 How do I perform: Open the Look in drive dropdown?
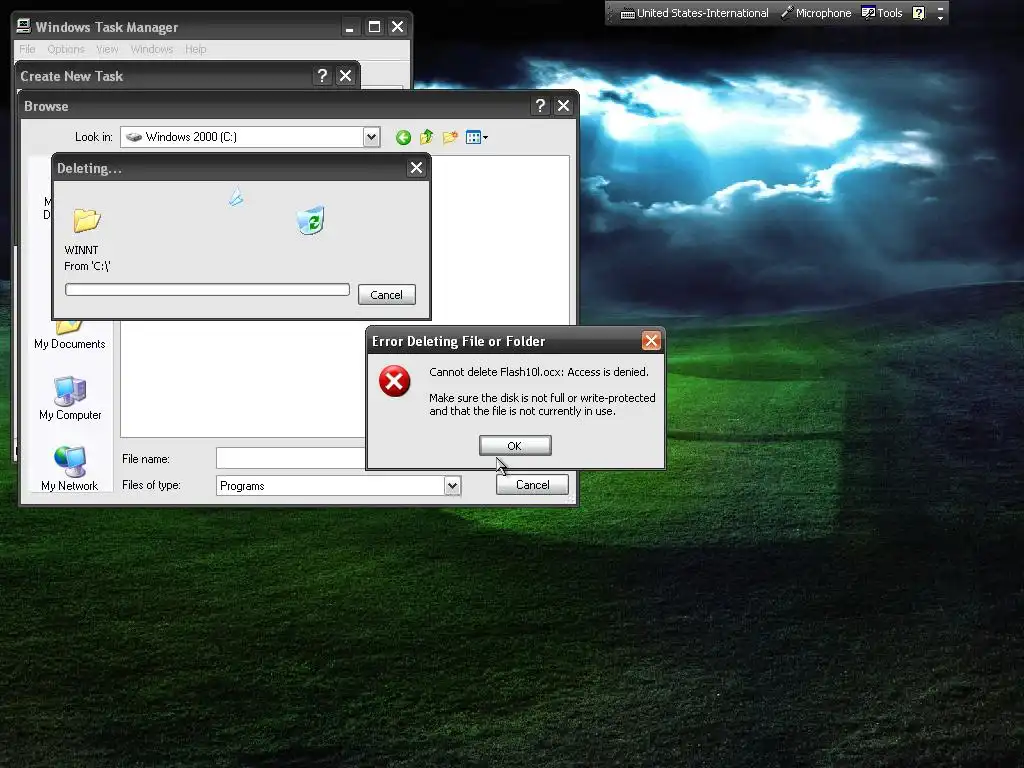click(372, 137)
